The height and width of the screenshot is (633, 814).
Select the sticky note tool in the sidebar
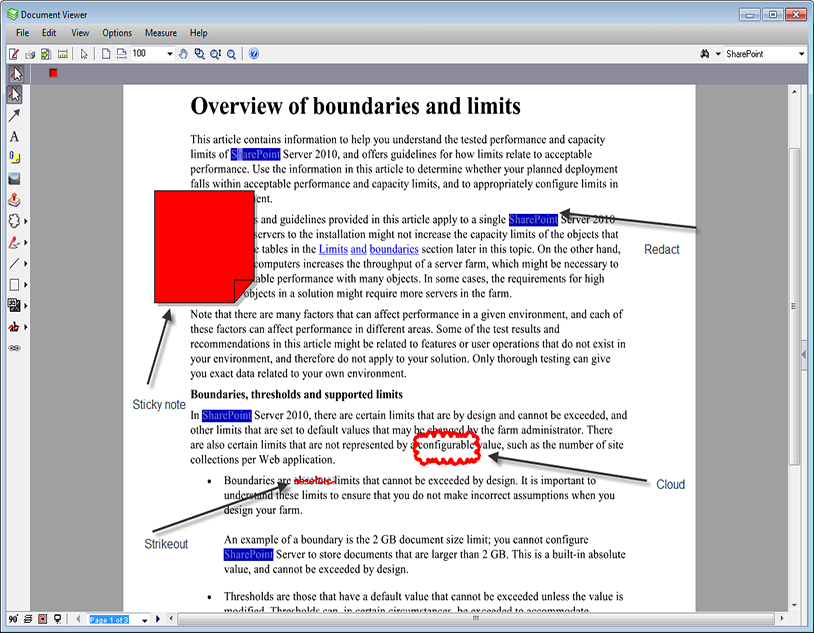click(15, 157)
